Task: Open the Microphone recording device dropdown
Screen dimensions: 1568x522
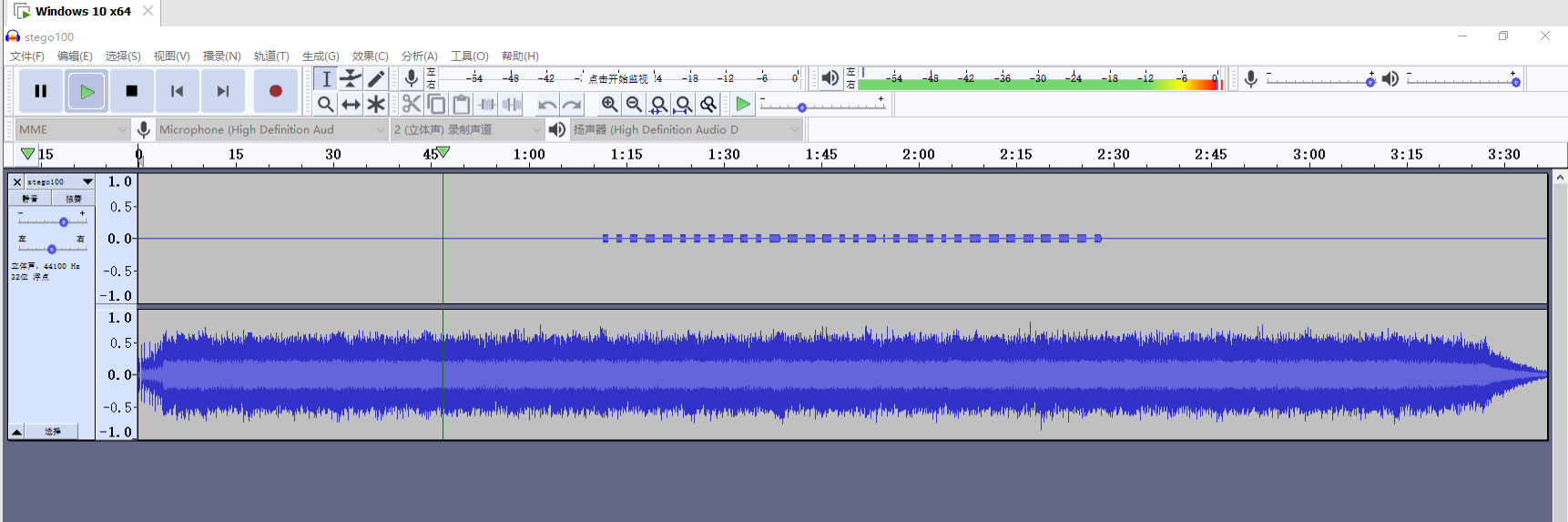Action: (x=271, y=129)
